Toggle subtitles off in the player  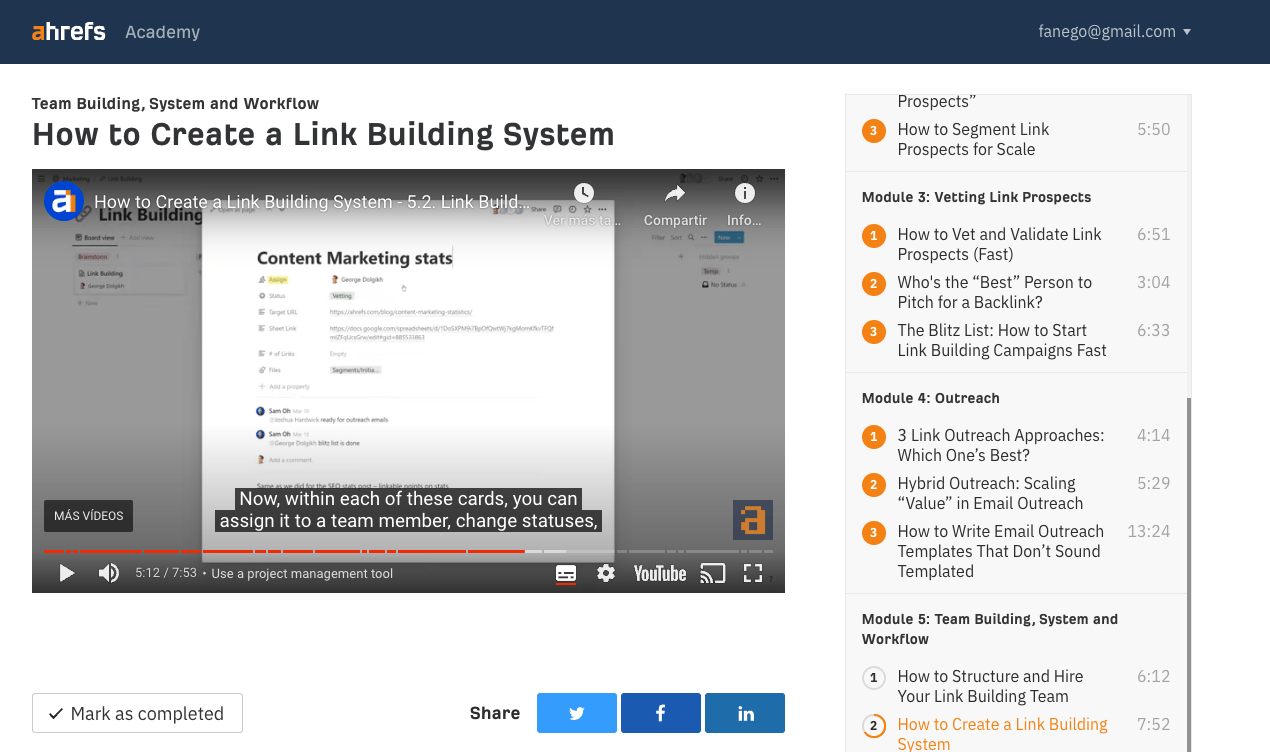[x=564, y=573]
